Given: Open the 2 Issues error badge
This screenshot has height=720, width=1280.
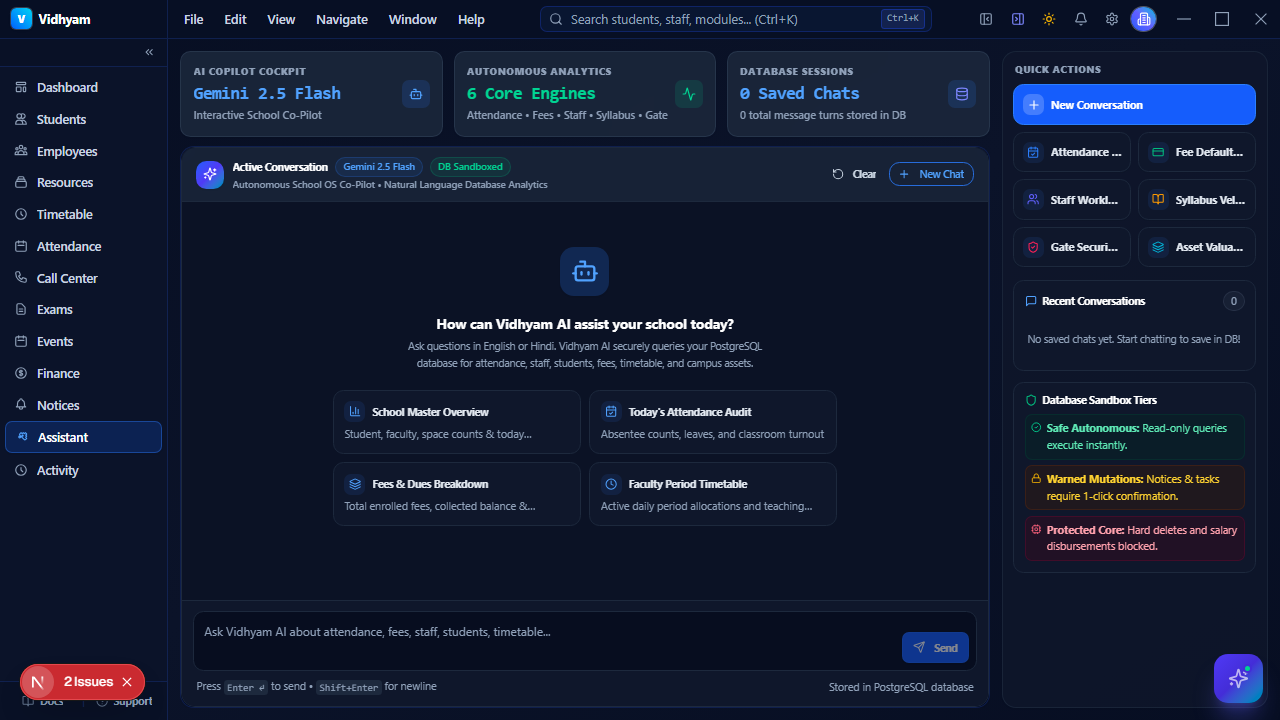Looking at the screenshot, I should click(x=88, y=682).
